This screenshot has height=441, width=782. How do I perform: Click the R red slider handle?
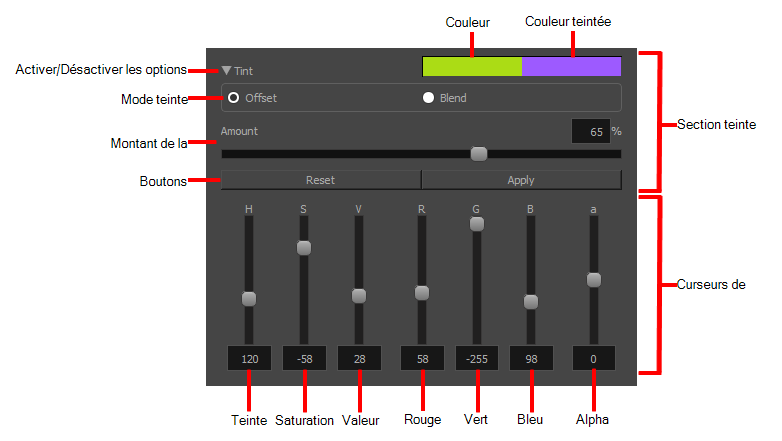tap(422, 293)
